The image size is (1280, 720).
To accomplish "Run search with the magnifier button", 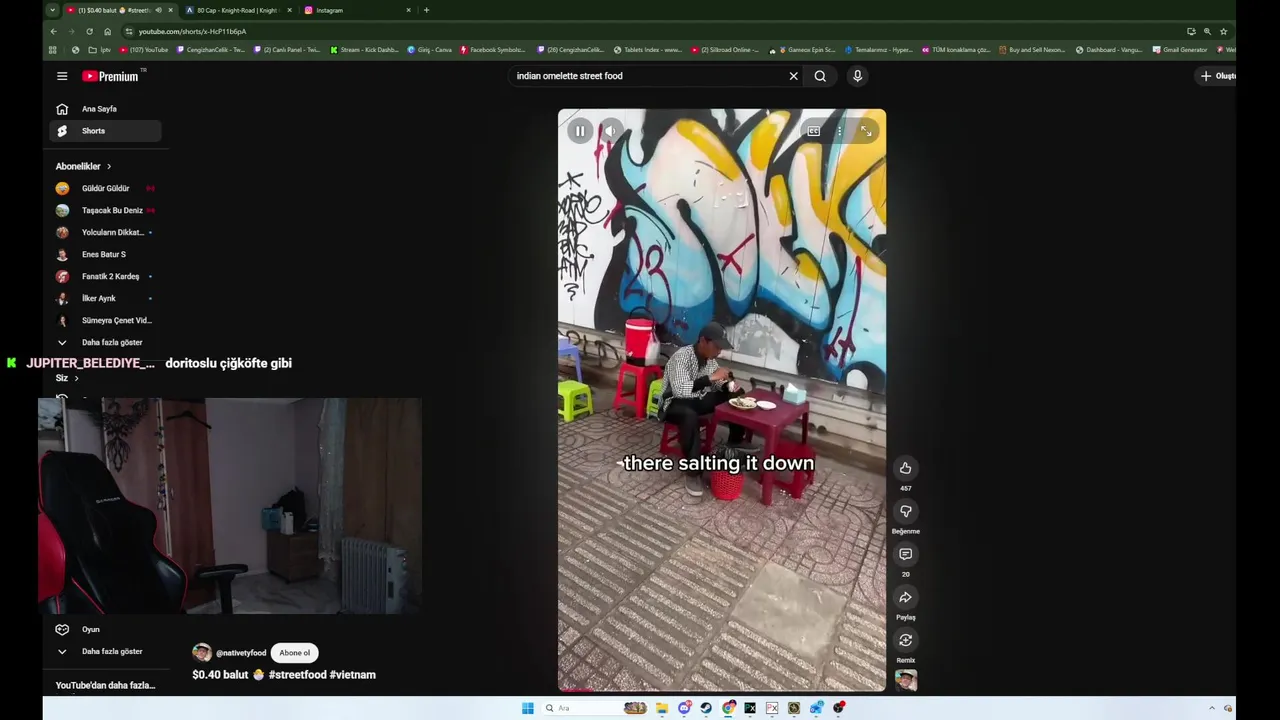I will click(x=820, y=76).
